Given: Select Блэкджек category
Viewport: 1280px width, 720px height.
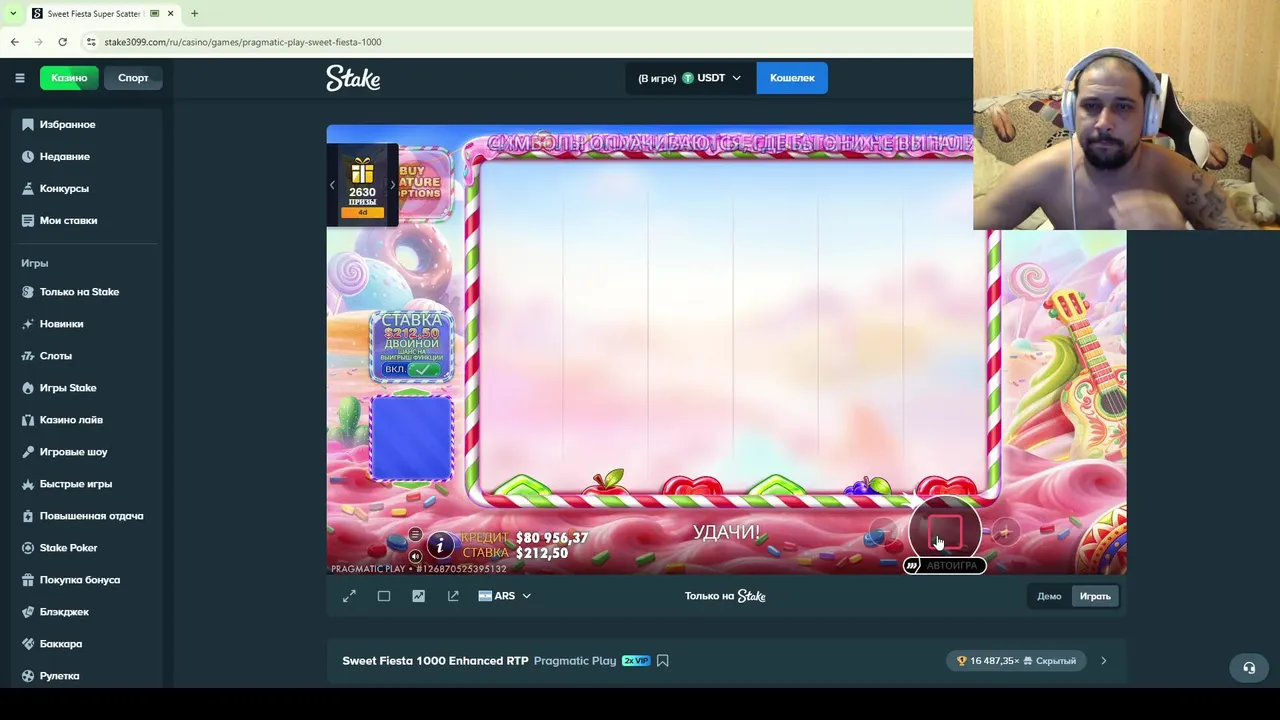Looking at the screenshot, I should click(87, 612).
